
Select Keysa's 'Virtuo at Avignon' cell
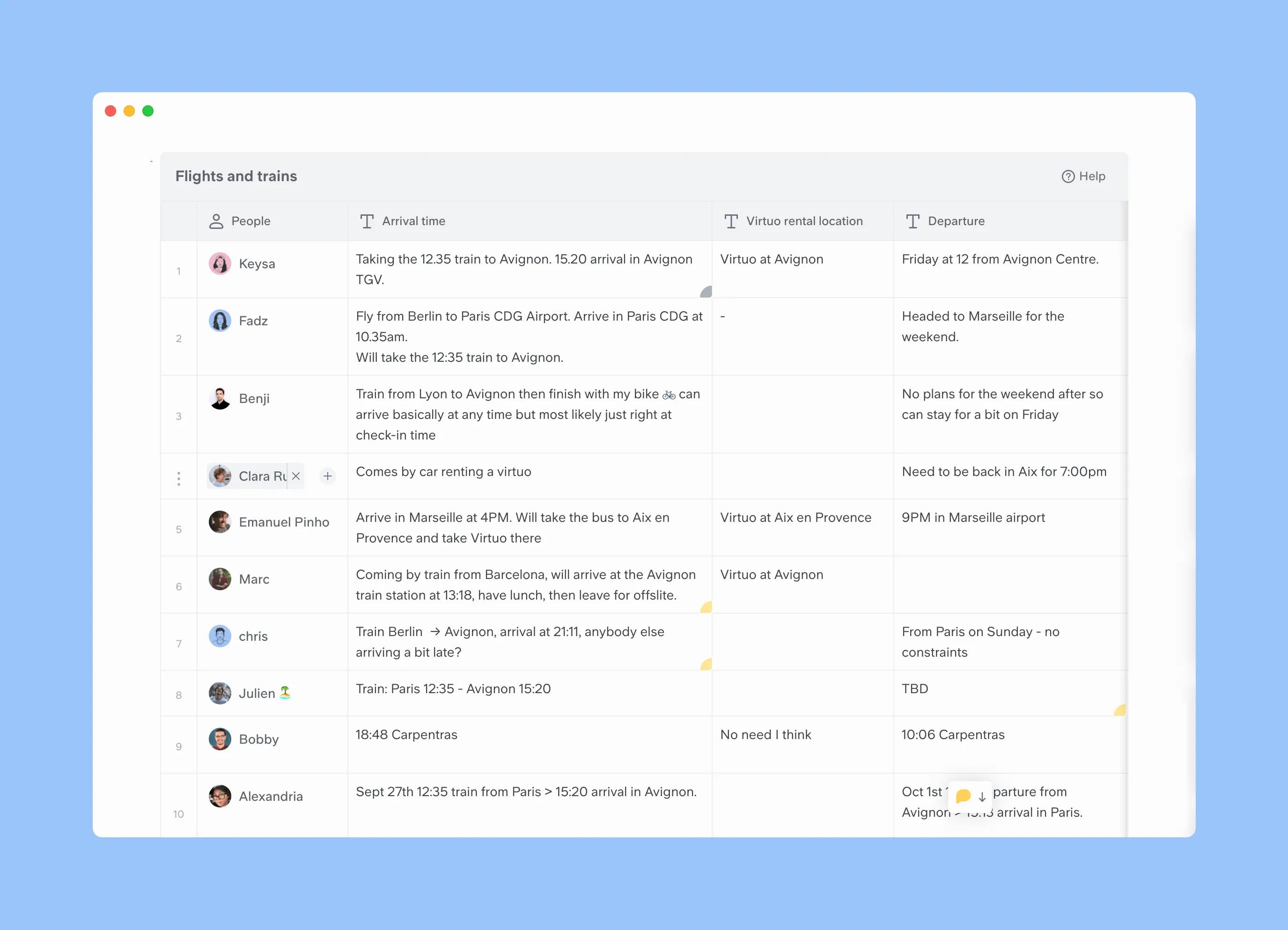point(802,269)
